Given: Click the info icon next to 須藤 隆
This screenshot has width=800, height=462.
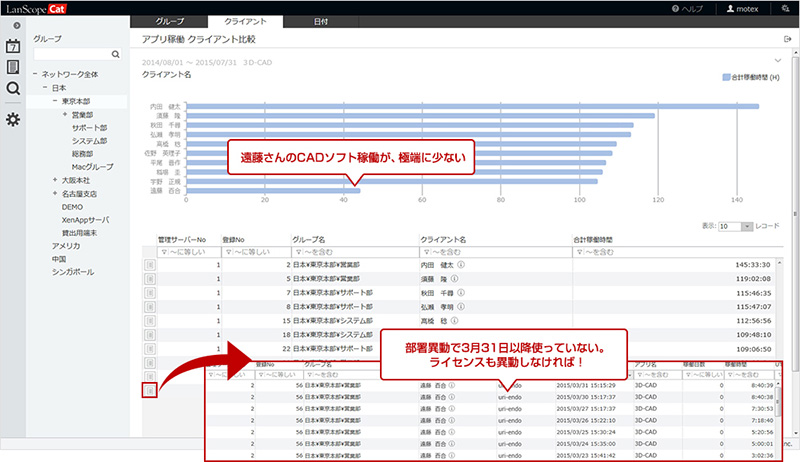Looking at the screenshot, I should tap(455, 279).
